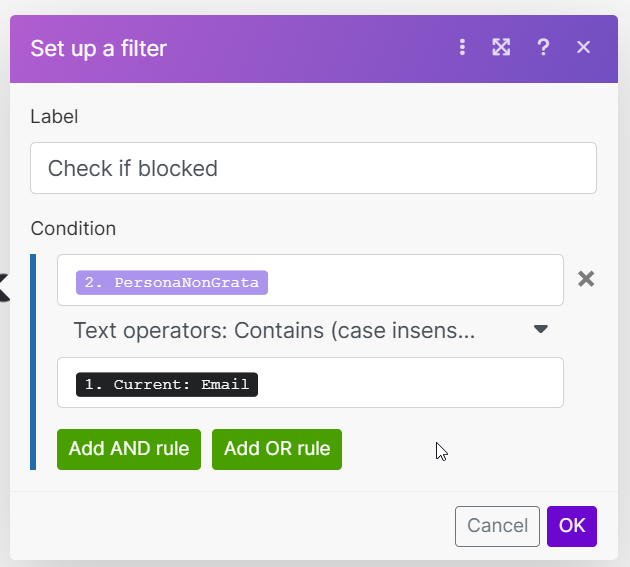The image size is (630, 567).
Task: Click the Label heading text above the field
Action: [54, 116]
